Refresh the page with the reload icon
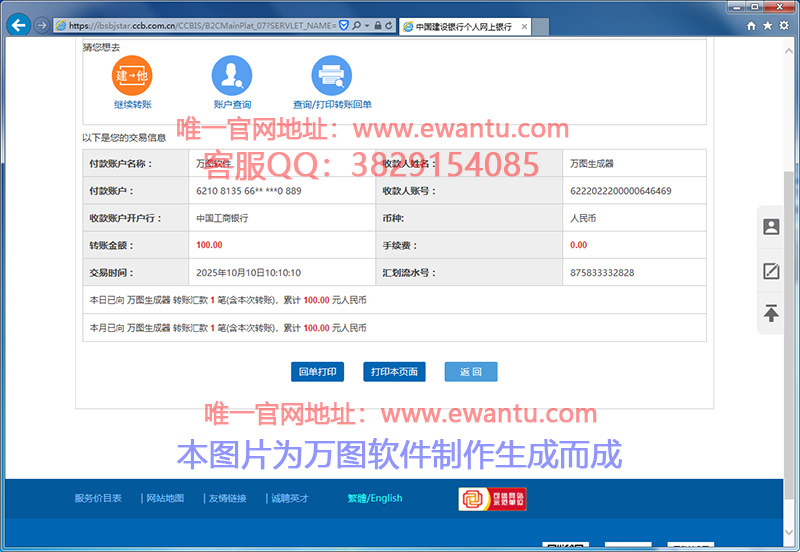 (x=389, y=26)
